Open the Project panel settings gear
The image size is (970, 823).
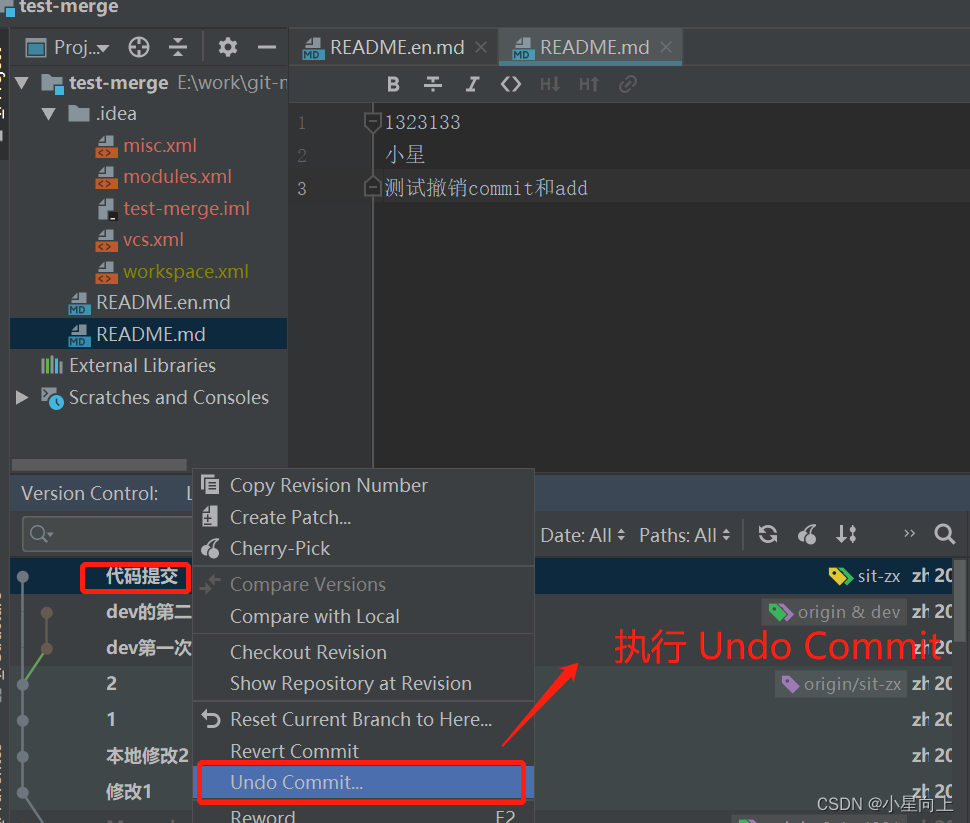coord(227,46)
